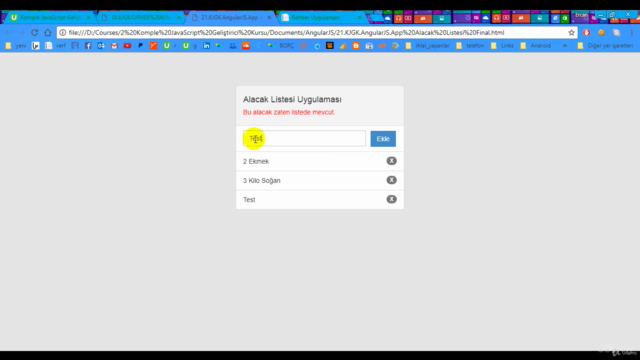Select the '21.KJGK.AngularJS.App' tab

[x=230, y=18]
